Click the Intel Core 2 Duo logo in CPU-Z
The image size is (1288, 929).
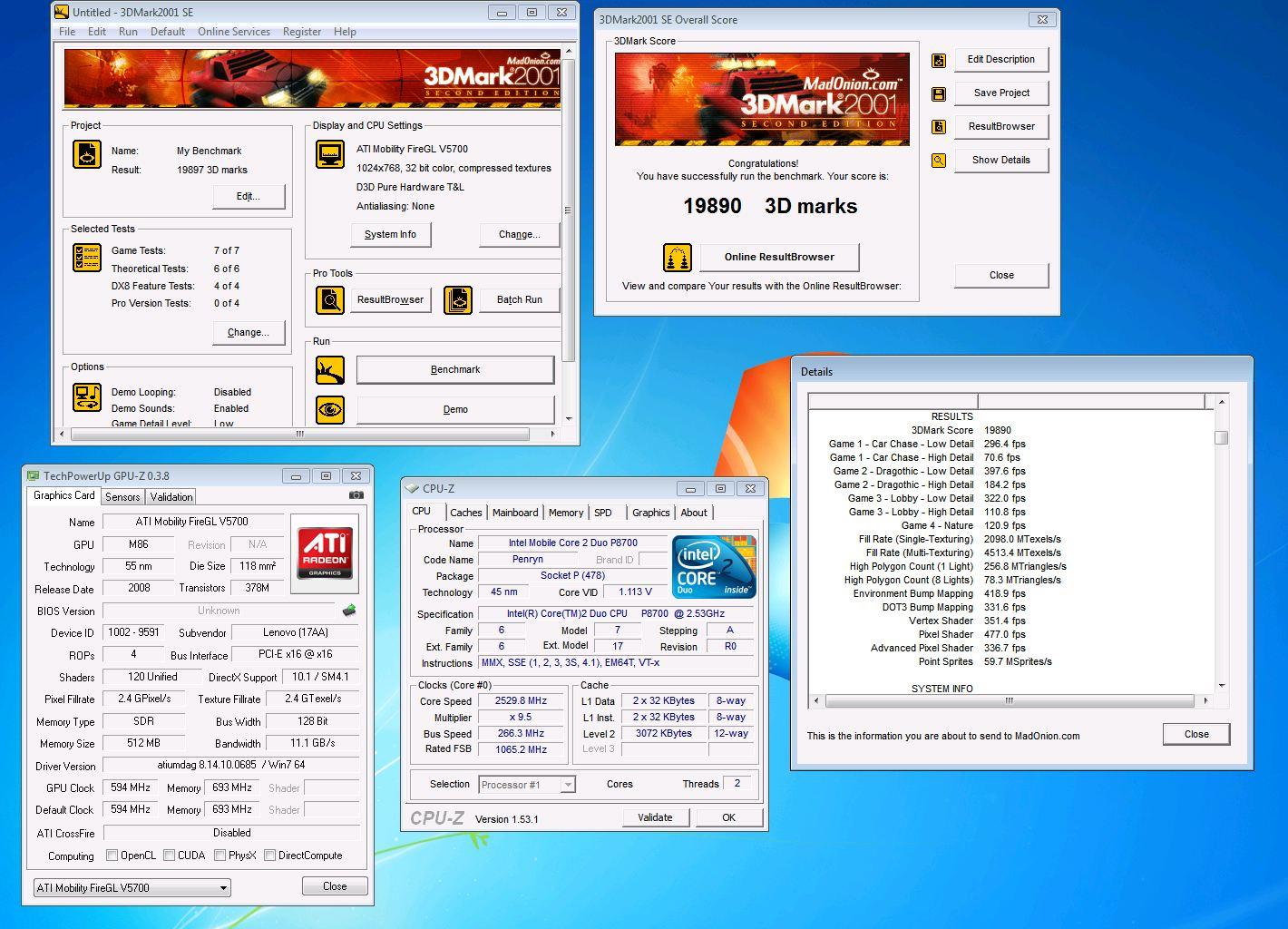point(714,566)
